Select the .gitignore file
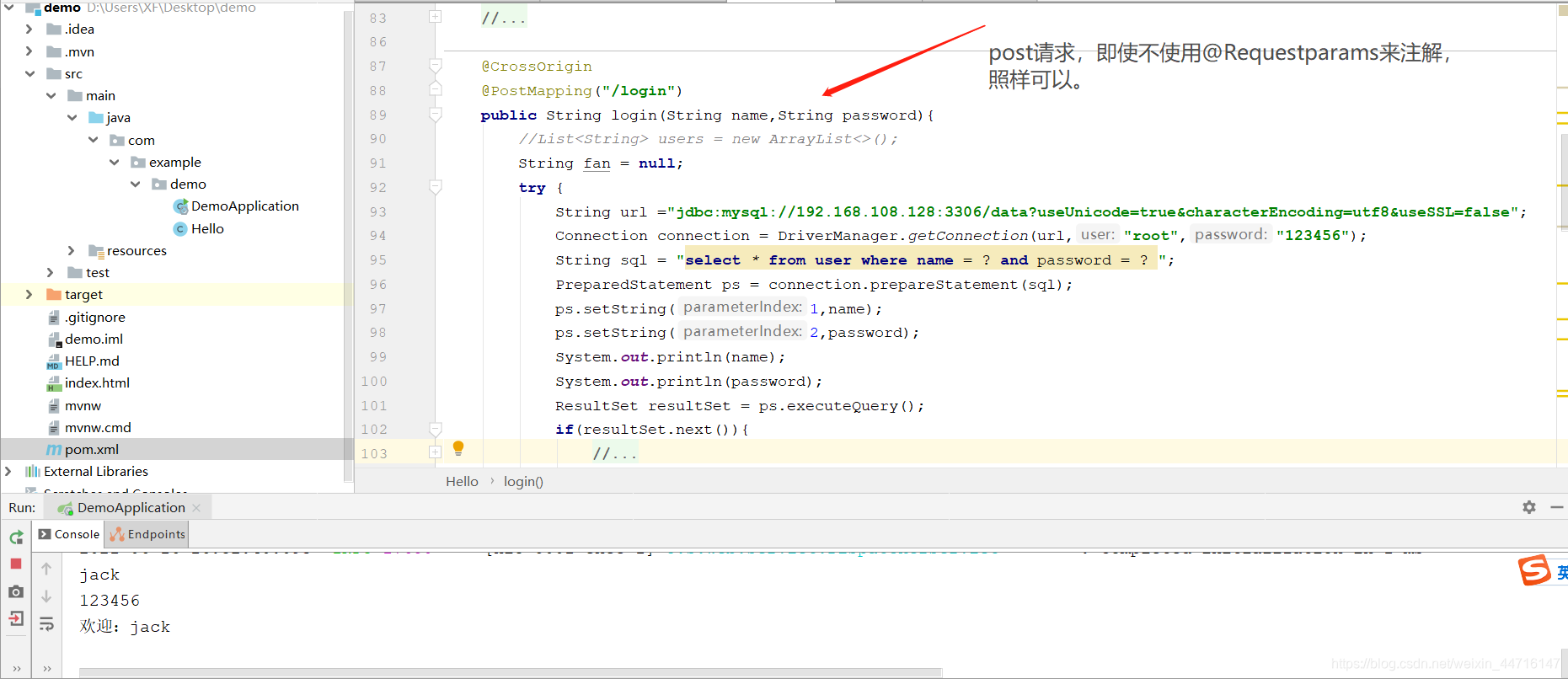 coord(94,317)
